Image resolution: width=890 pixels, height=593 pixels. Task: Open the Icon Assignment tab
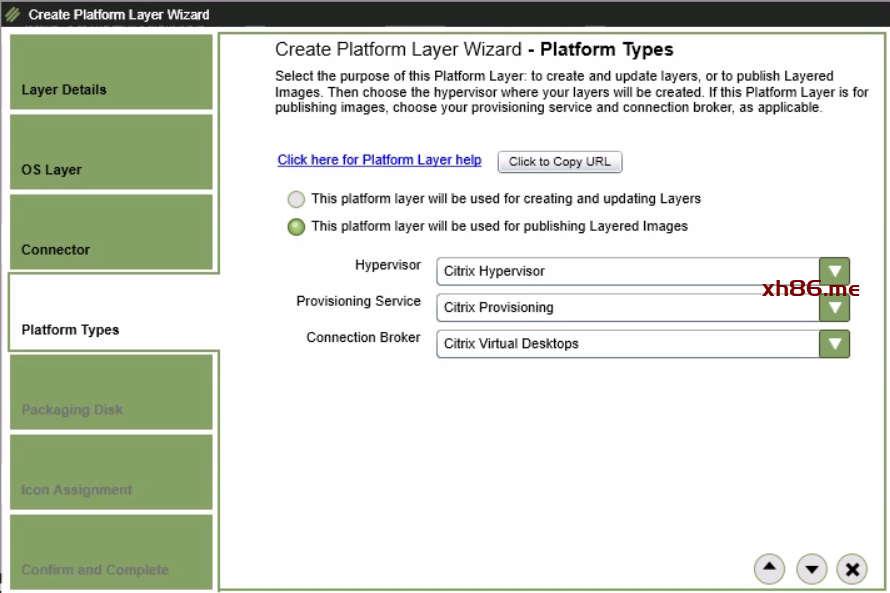coord(111,472)
